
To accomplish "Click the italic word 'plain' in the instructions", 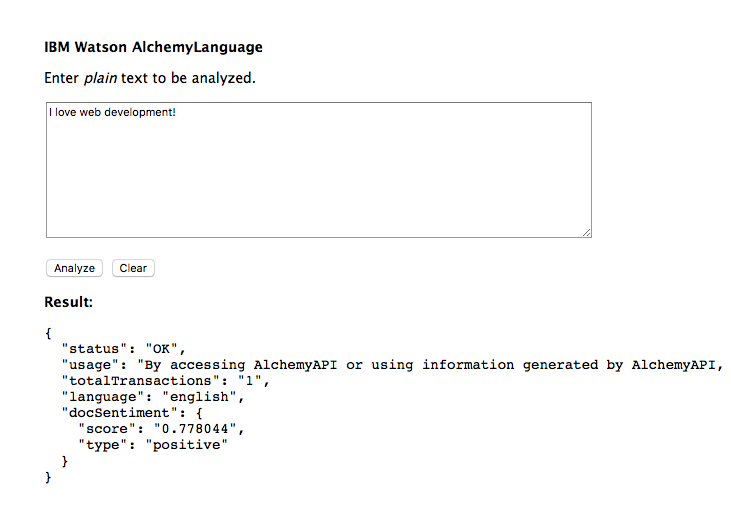I will click(100, 78).
